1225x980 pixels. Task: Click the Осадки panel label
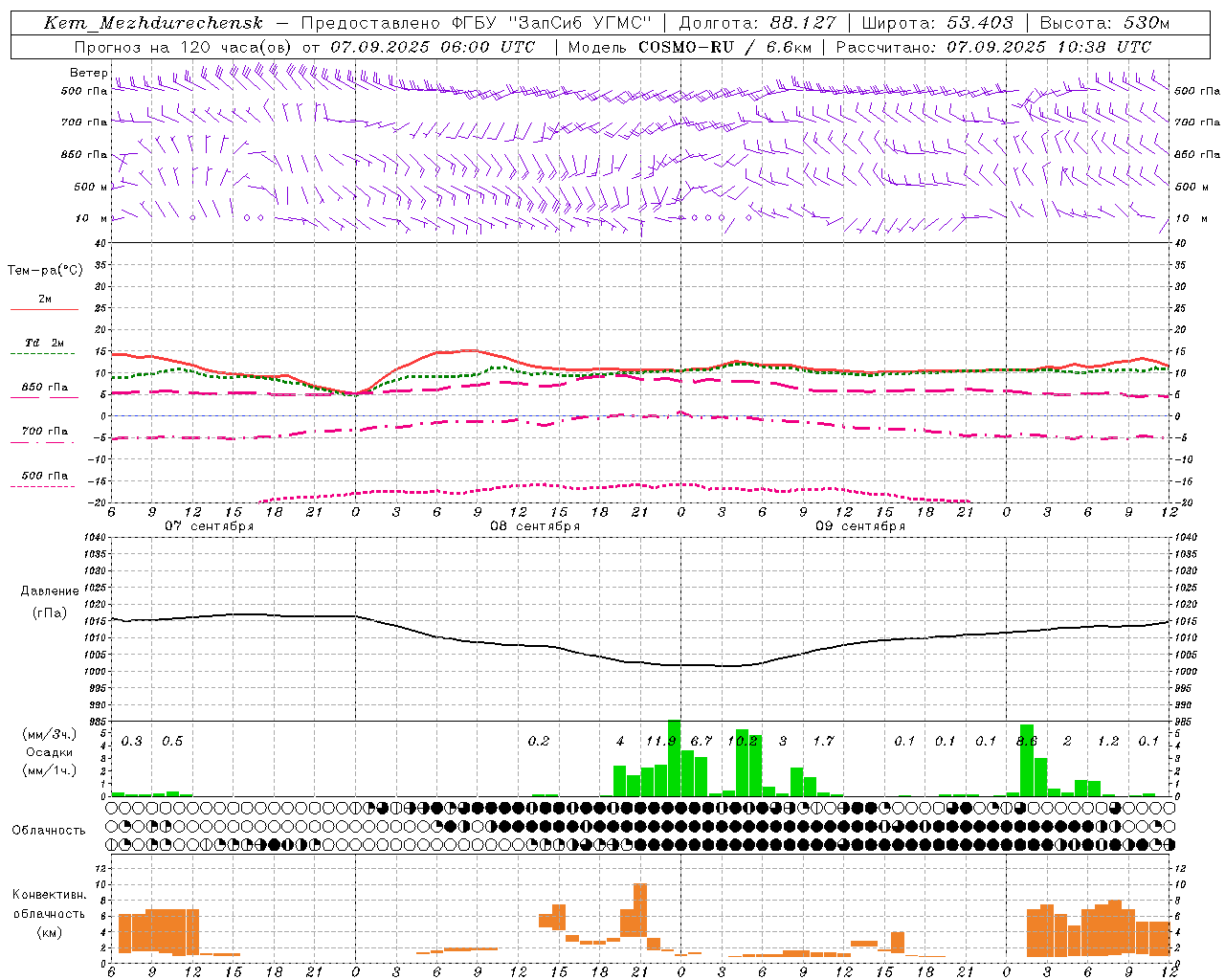[x=49, y=752]
